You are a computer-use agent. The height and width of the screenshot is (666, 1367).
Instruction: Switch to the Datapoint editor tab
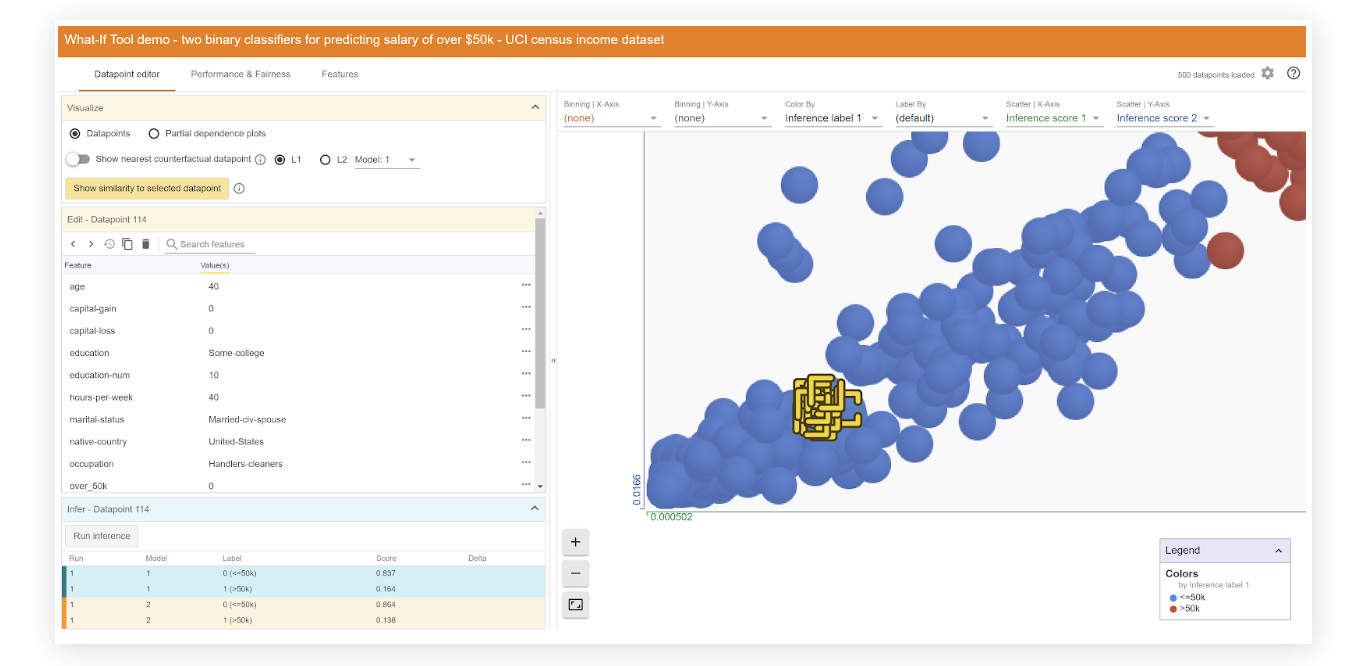[x=127, y=74]
